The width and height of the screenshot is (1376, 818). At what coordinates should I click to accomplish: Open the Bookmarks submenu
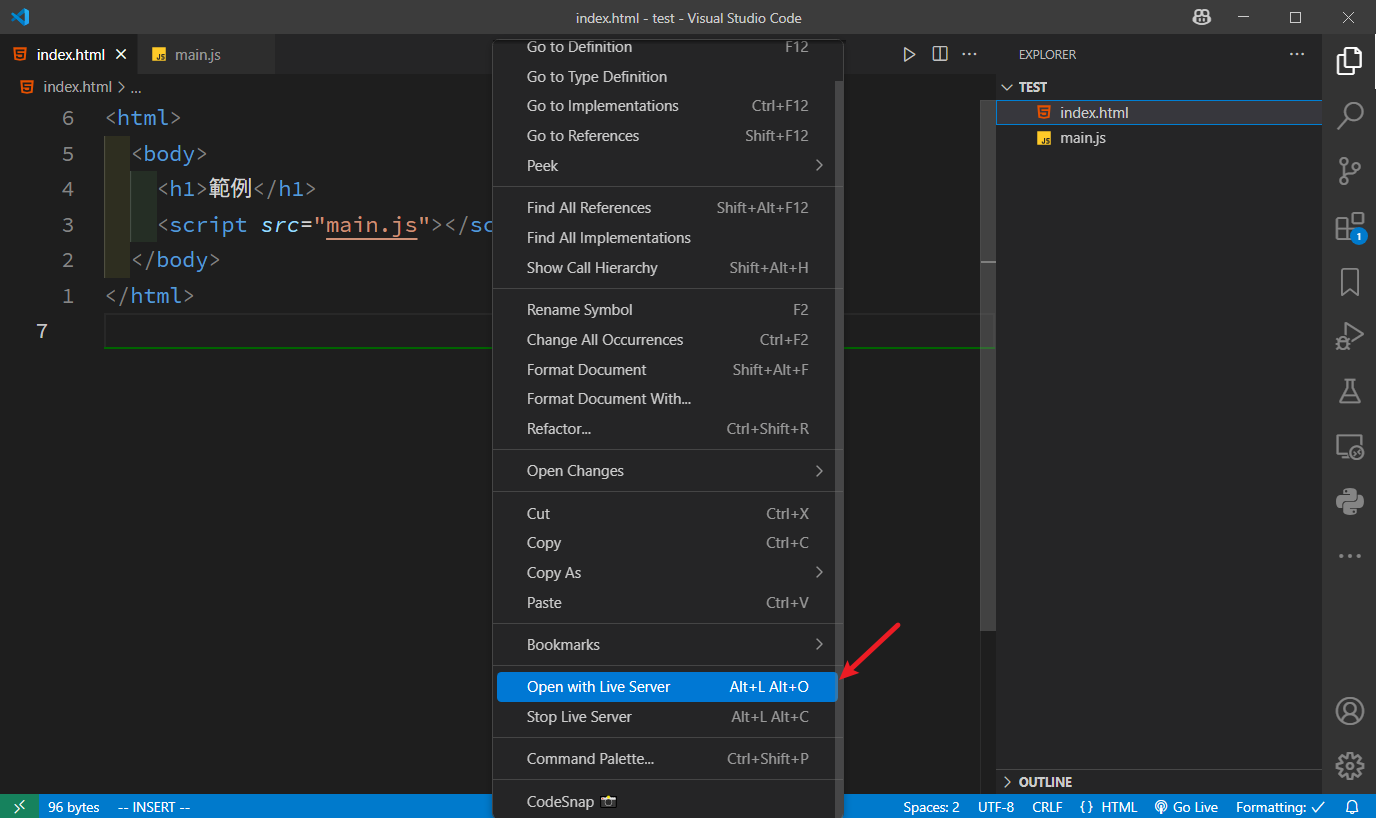click(665, 645)
